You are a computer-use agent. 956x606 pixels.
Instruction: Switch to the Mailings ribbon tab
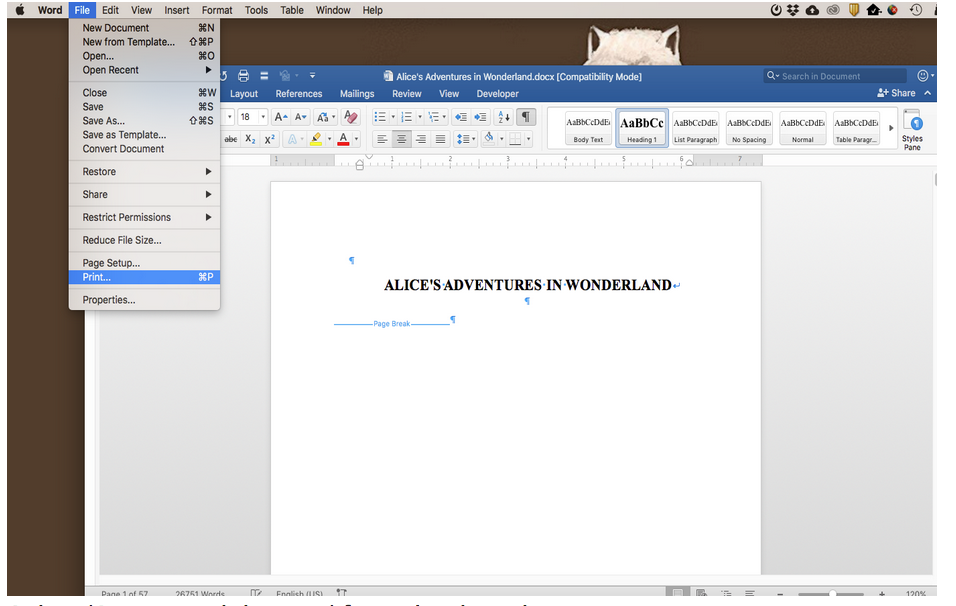[x=357, y=94]
